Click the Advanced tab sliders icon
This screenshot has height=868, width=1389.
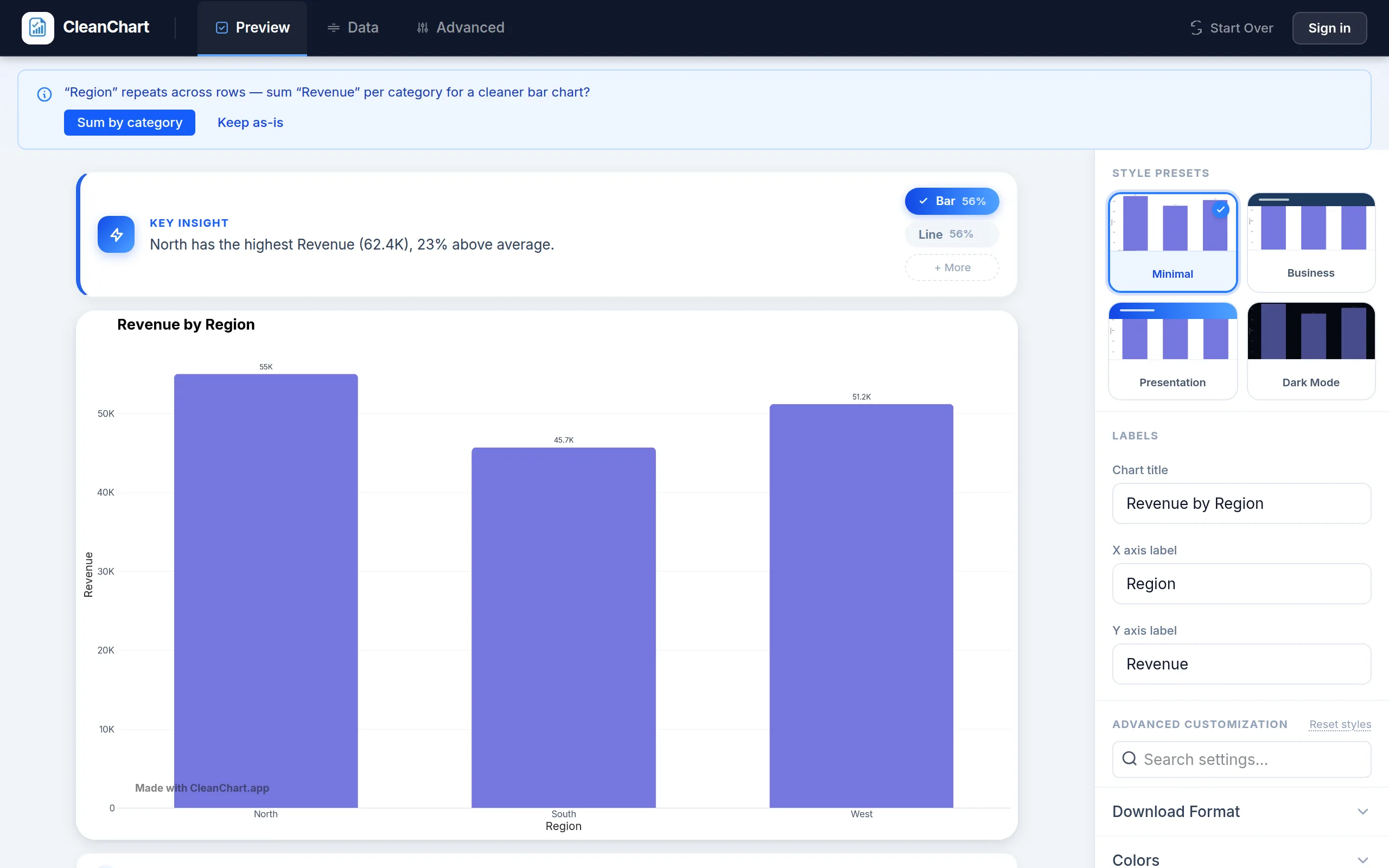423,28
